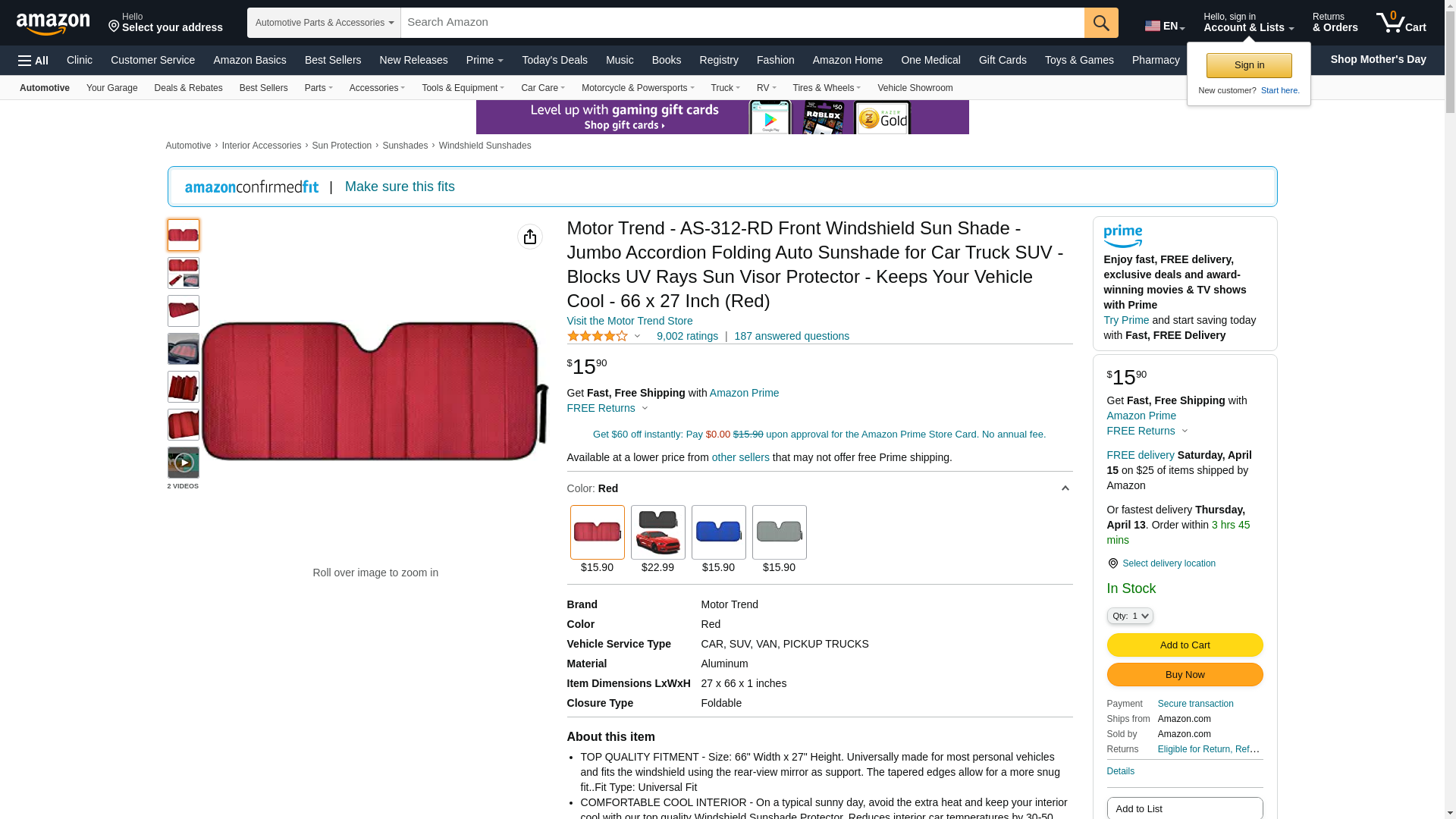Open the Car Care menu

tap(542, 88)
